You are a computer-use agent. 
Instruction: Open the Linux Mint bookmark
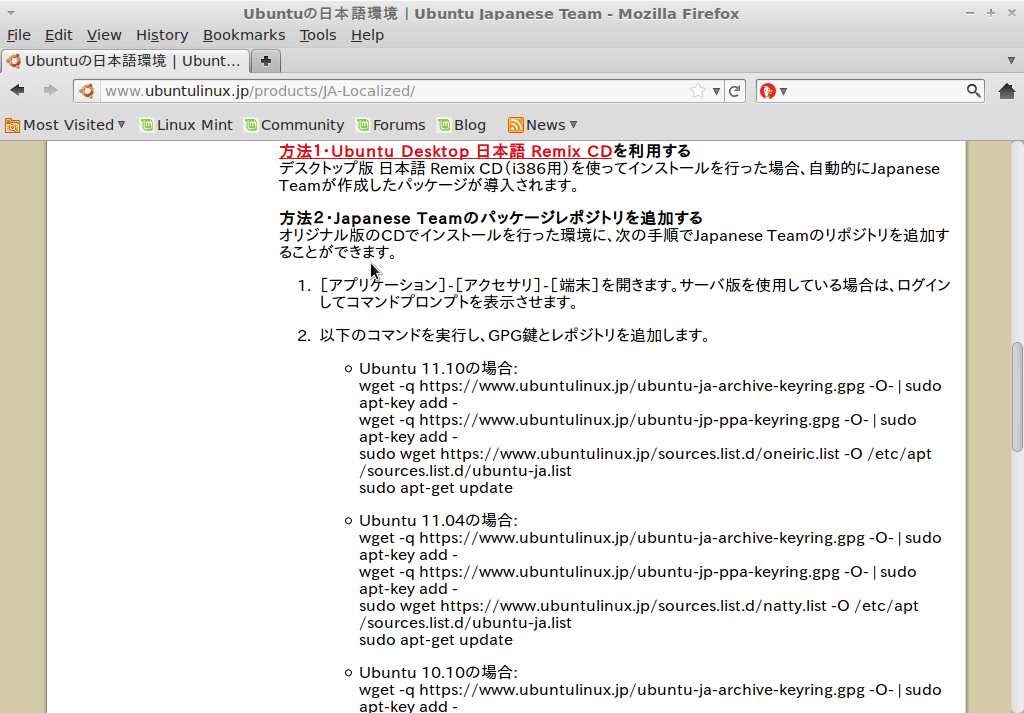point(187,125)
